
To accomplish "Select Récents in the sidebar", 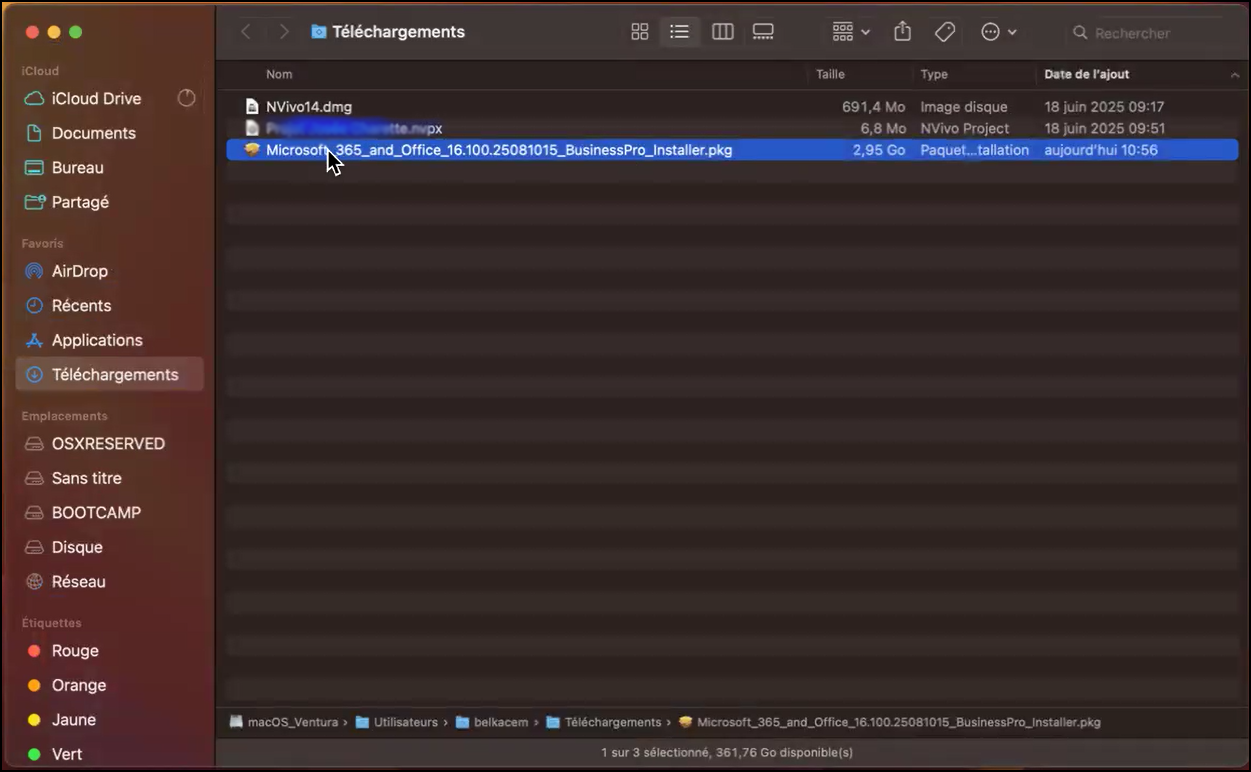I will coord(81,306).
